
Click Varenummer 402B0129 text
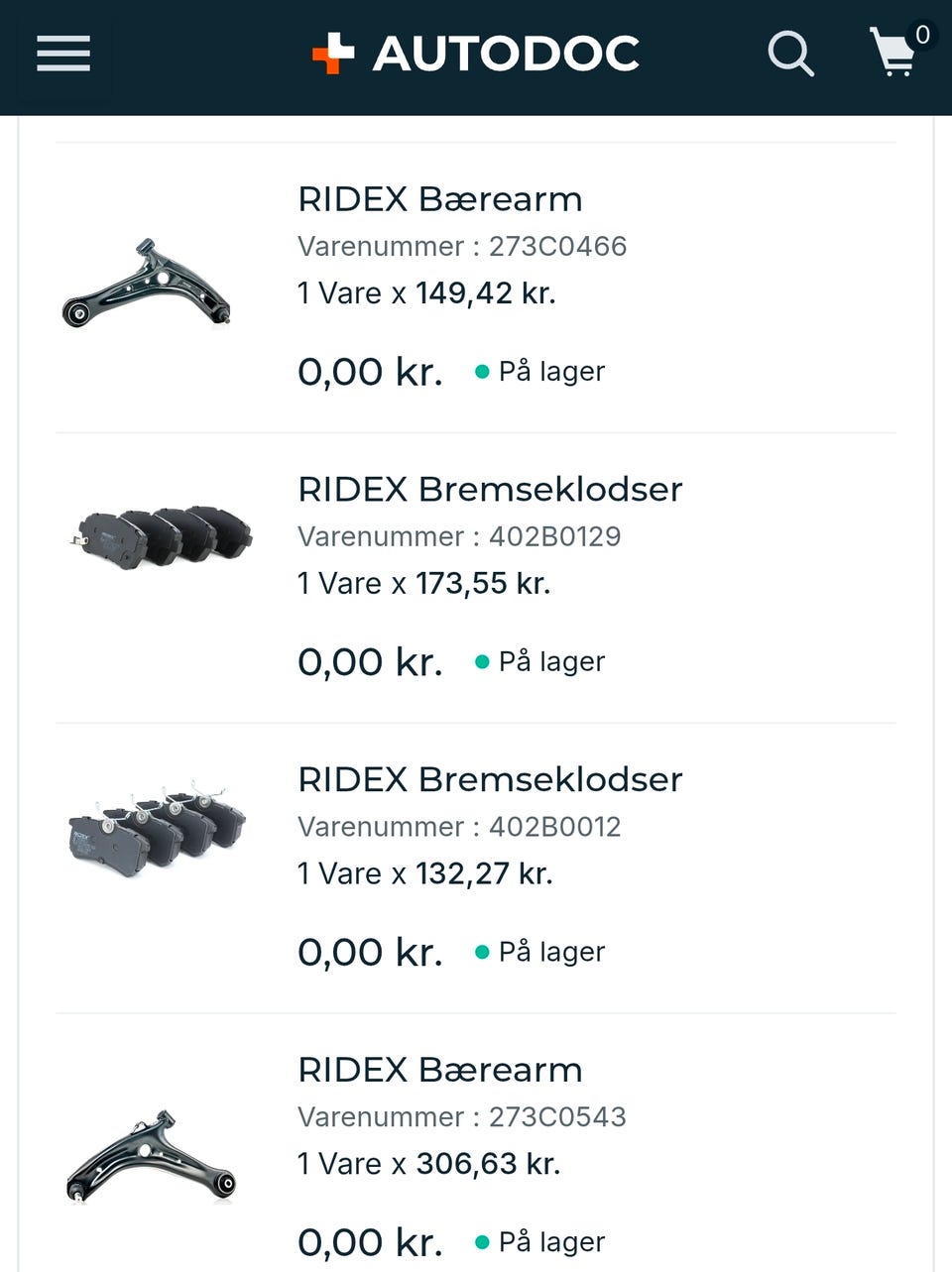point(459,537)
